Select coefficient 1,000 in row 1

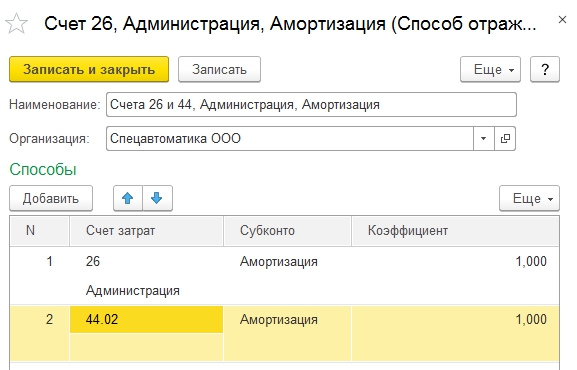coord(455,261)
